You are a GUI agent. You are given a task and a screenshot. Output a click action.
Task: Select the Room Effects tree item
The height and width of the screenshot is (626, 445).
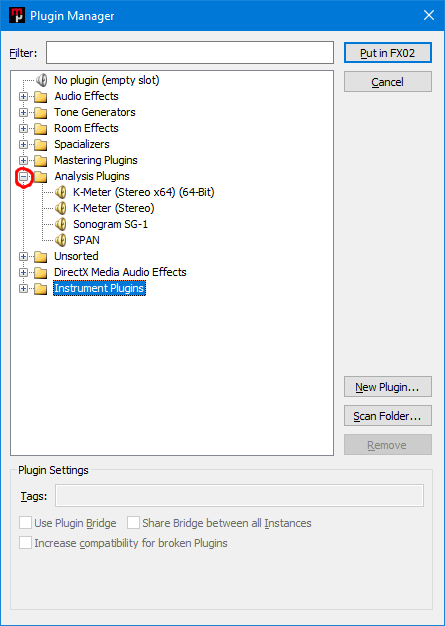click(x=86, y=128)
